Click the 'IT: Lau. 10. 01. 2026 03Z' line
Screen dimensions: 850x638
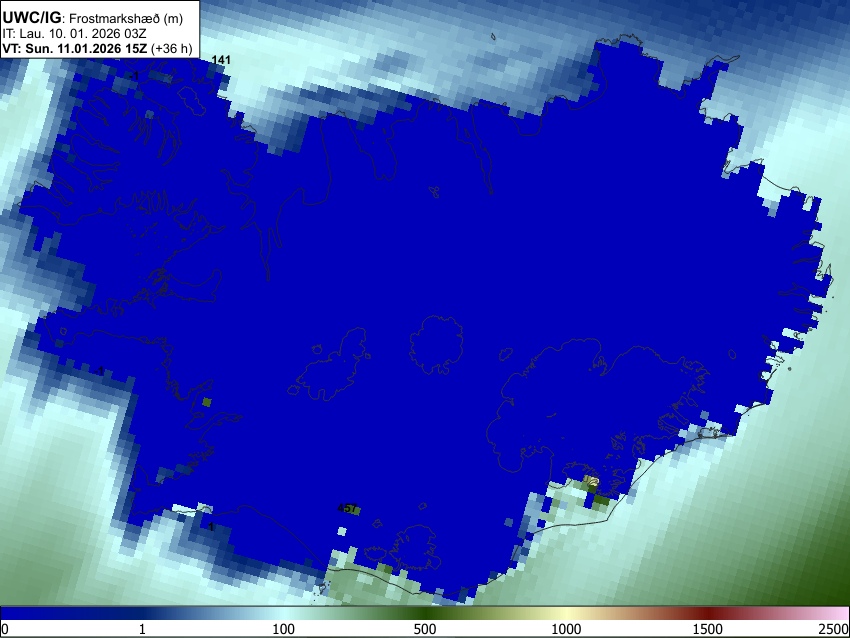pyautogui.click(x=74, y=34)
